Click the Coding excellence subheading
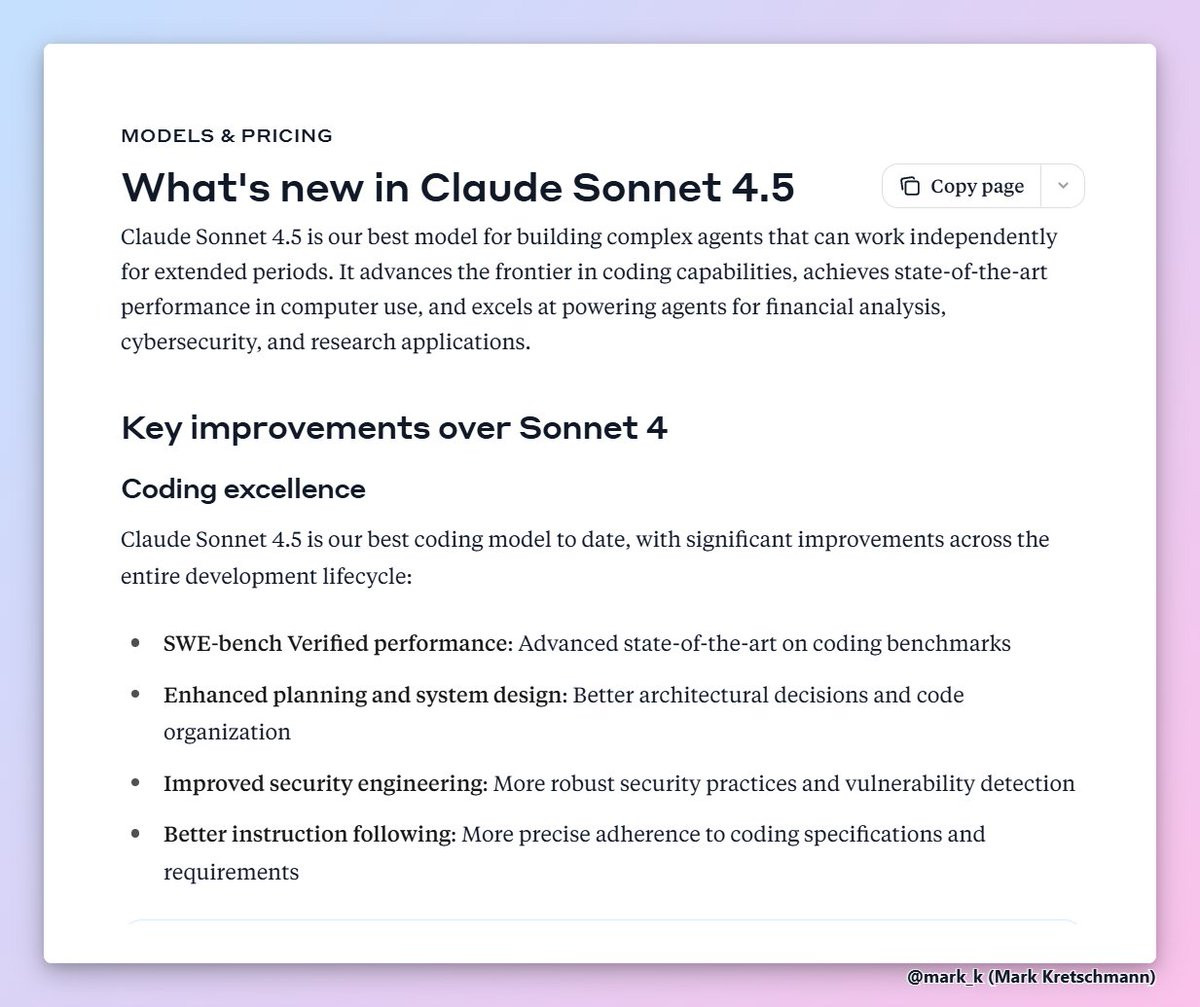1200x1007 pixels. tap(243, 489)
